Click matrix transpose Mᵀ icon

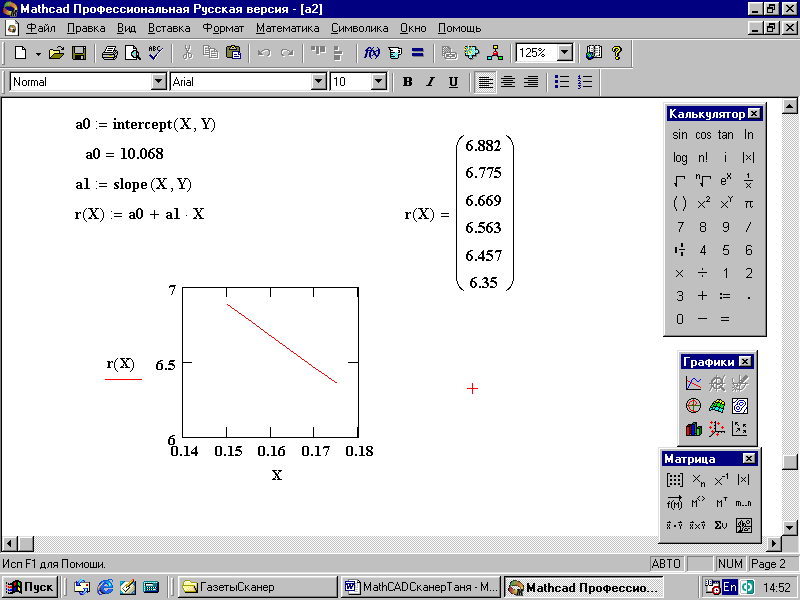721,503
